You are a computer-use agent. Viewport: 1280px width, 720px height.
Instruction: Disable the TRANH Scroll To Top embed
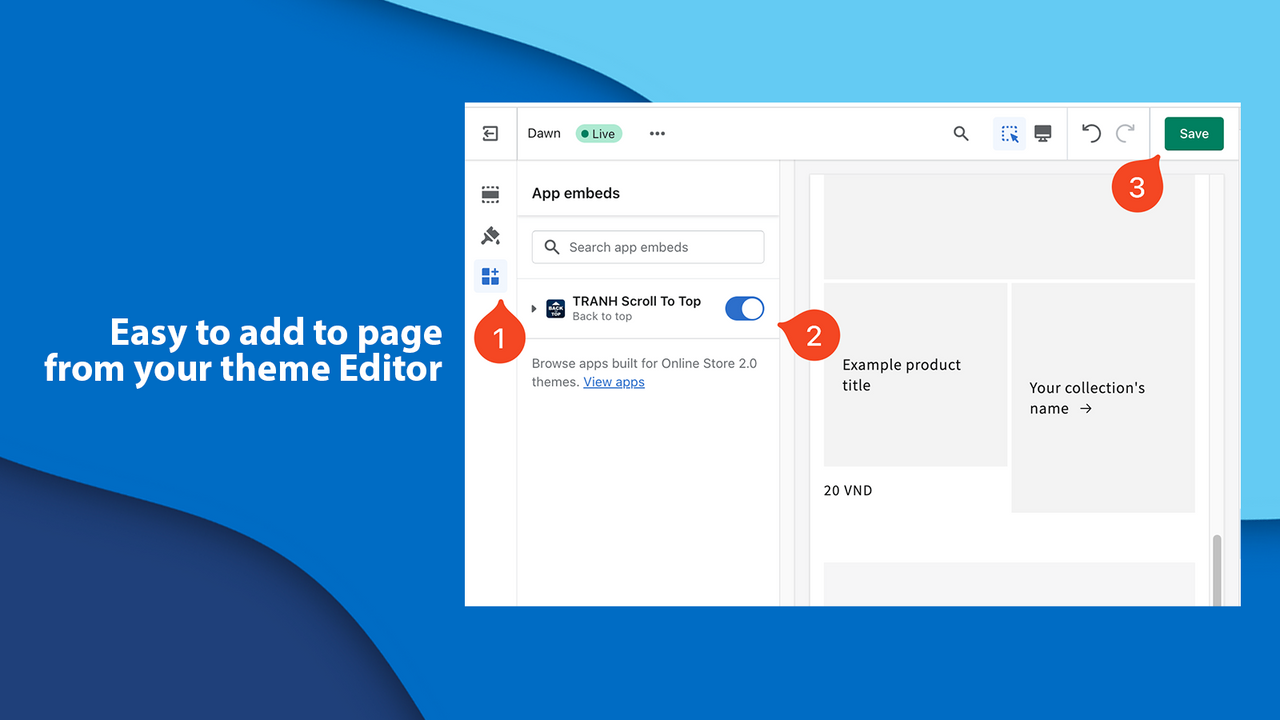pyautogui.click(x=744, y=308)
